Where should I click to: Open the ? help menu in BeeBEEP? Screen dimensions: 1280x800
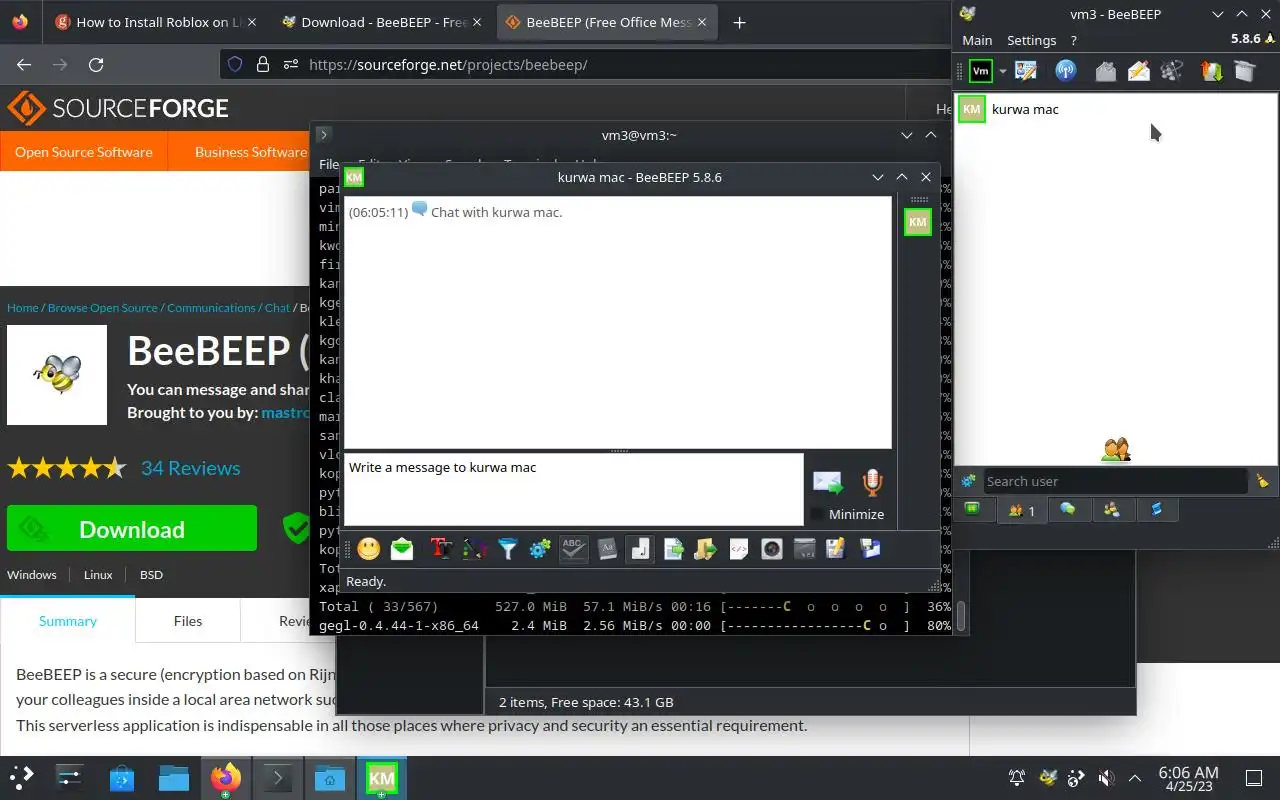[x=1073, y=40]
